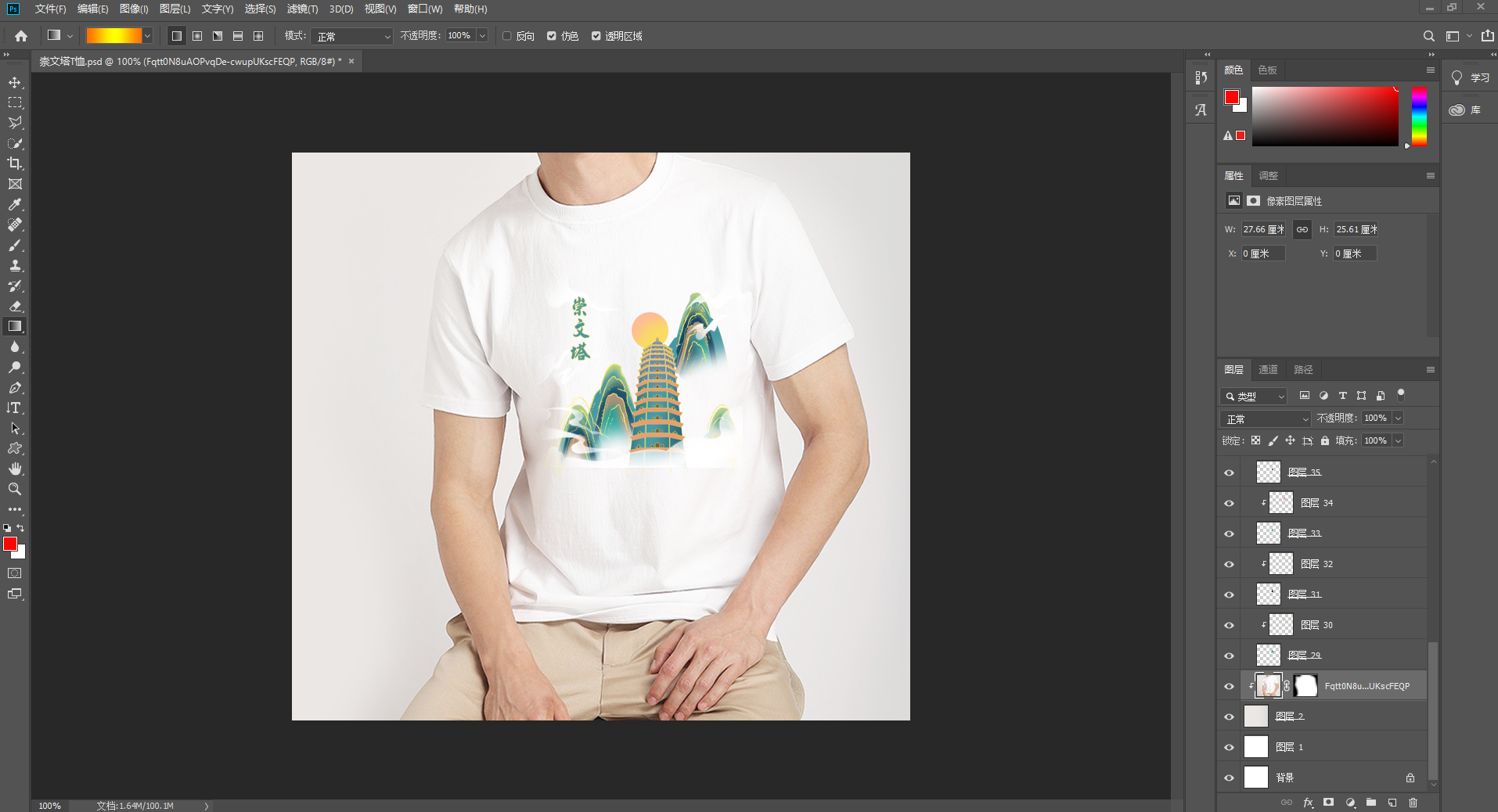The image size is (1498, 812).
Task: Select the Move tool
Action: click(x=15, y=82)
